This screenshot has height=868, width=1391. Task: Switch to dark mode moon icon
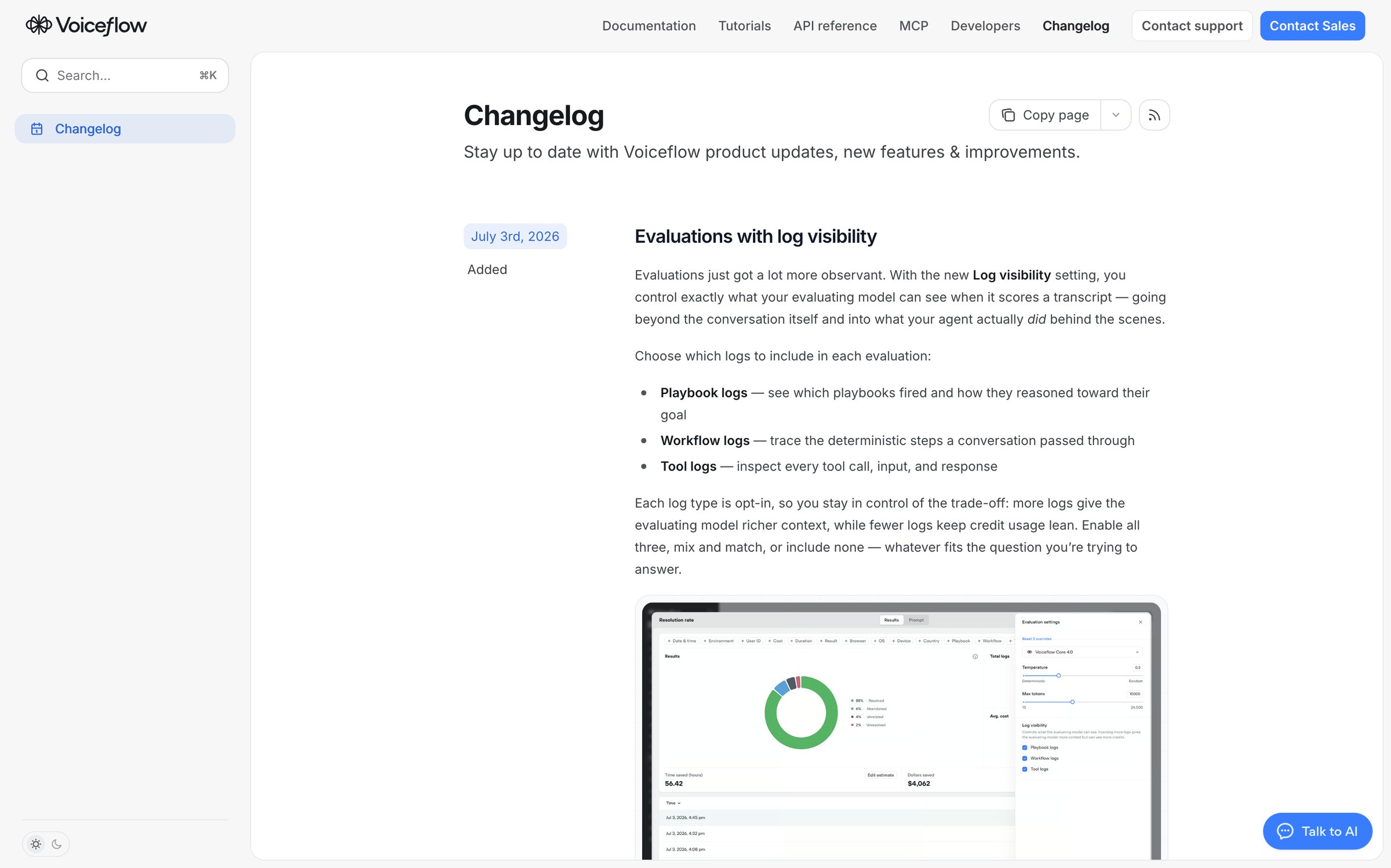(x=57, y=844)
